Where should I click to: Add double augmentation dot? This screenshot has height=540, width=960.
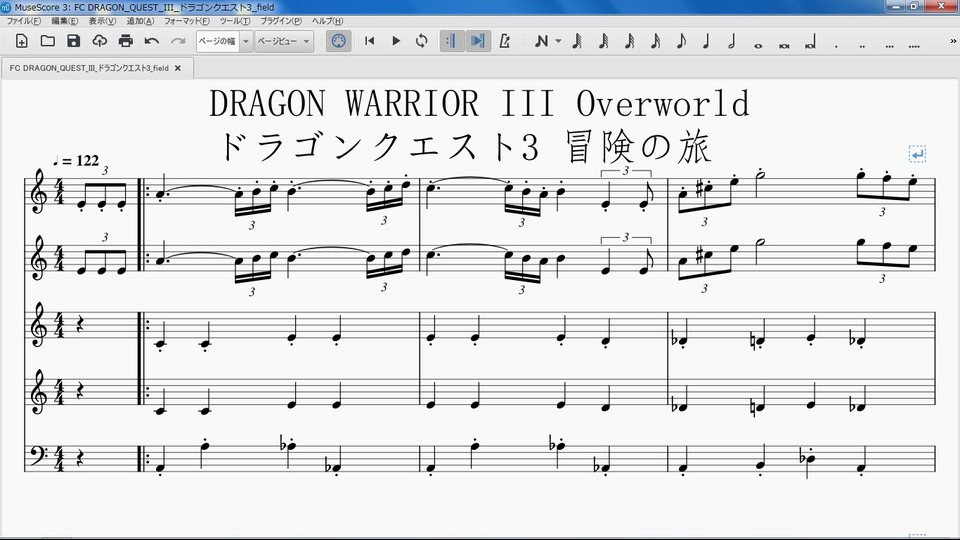[862, 45]
